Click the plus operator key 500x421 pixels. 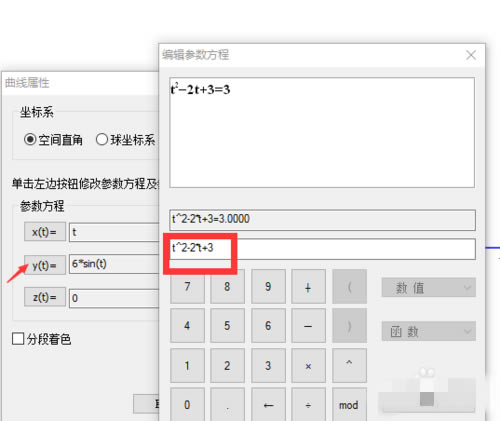308,286
